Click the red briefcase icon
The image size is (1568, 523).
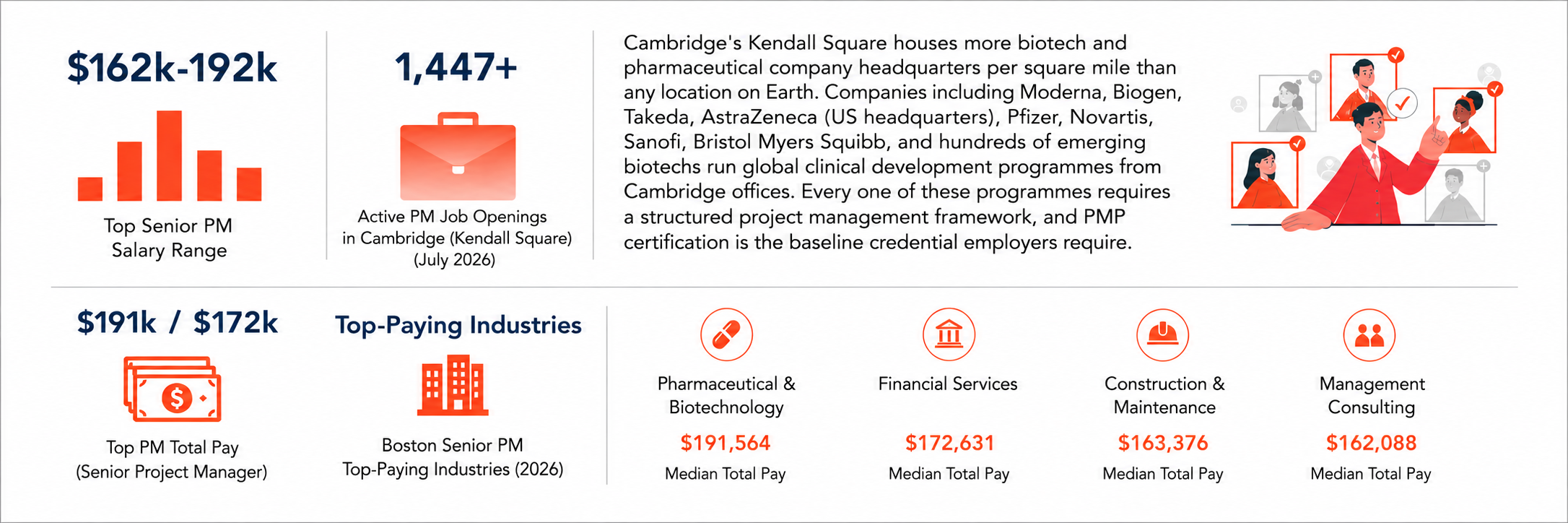[458, 156]
